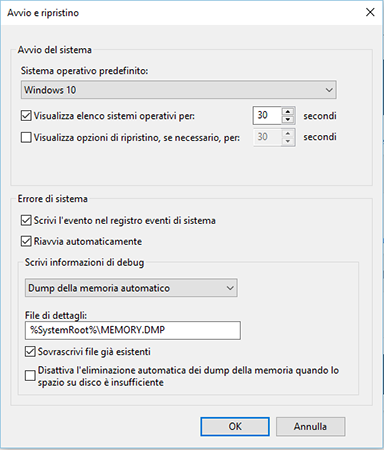384x450 pixels.
Task: Click OK to confirm settings
Action: tap(235, 426)
